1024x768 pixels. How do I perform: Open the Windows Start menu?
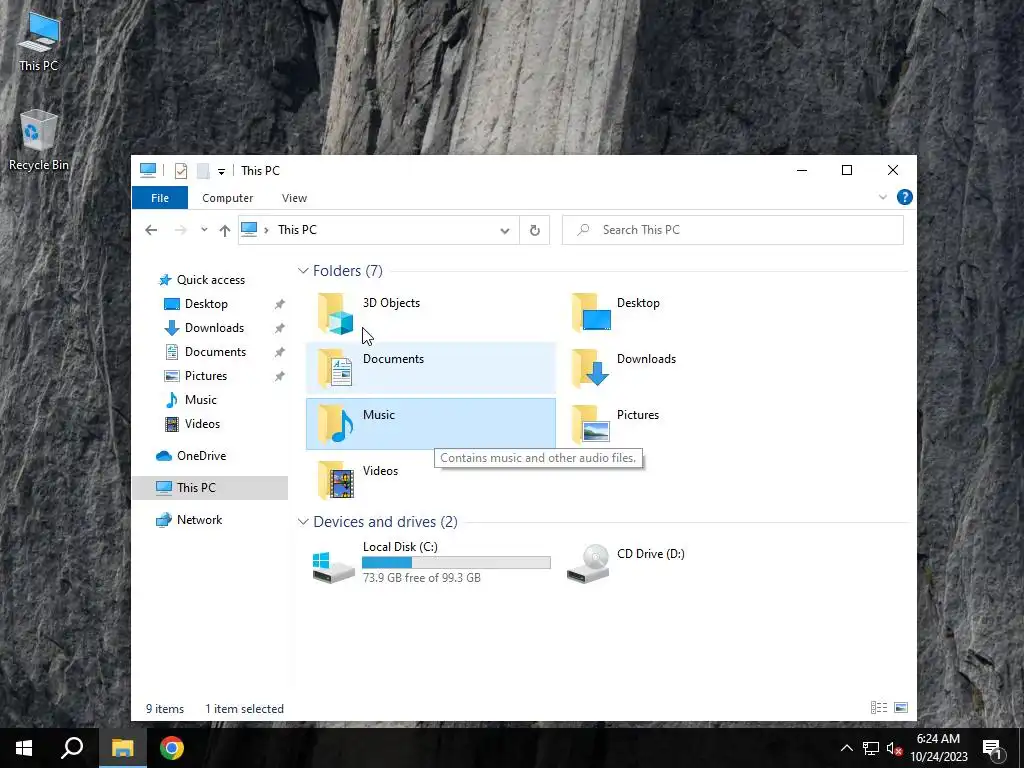[x=24, y=748]
